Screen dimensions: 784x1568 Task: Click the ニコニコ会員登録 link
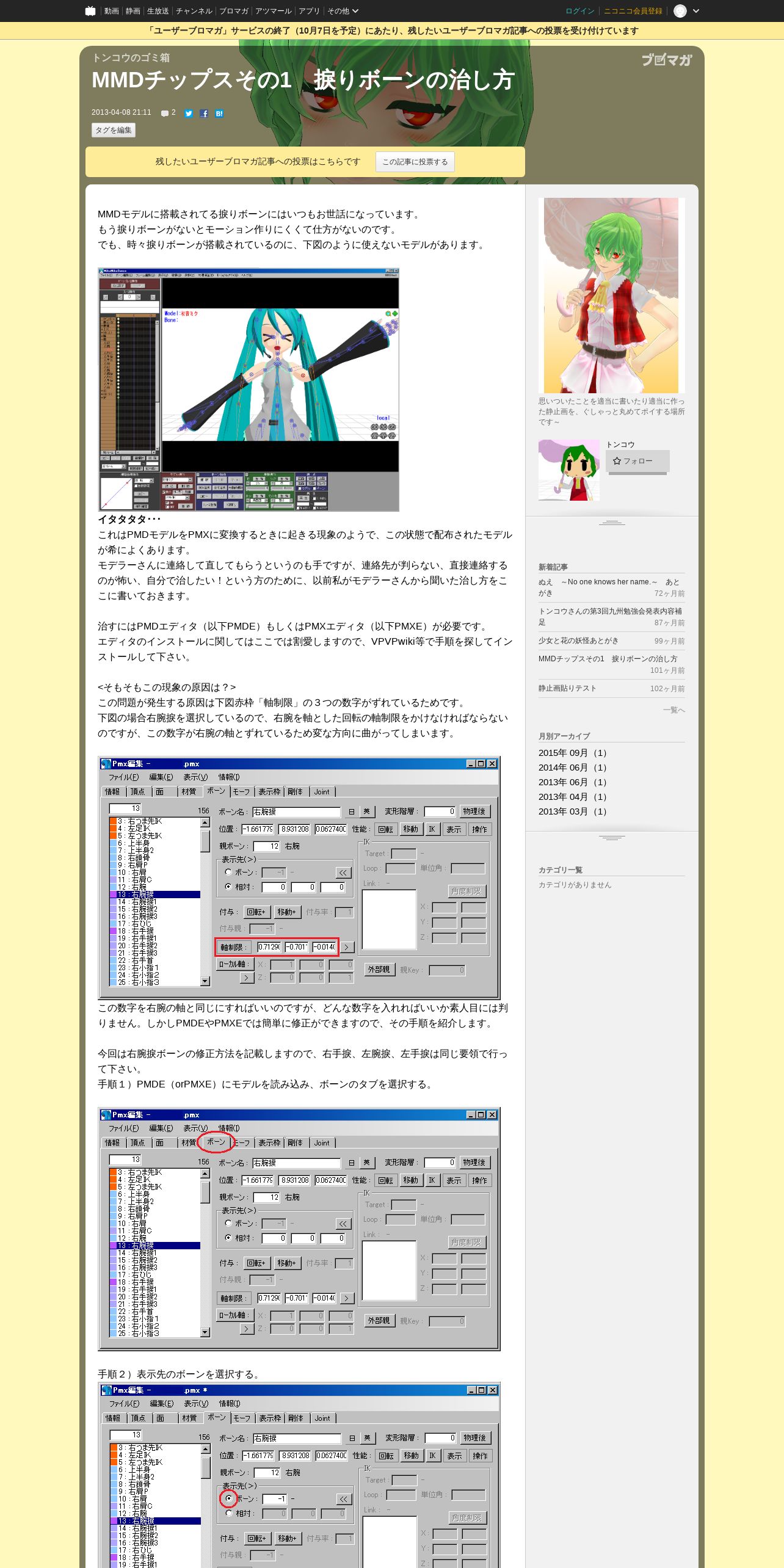point(633,11)
